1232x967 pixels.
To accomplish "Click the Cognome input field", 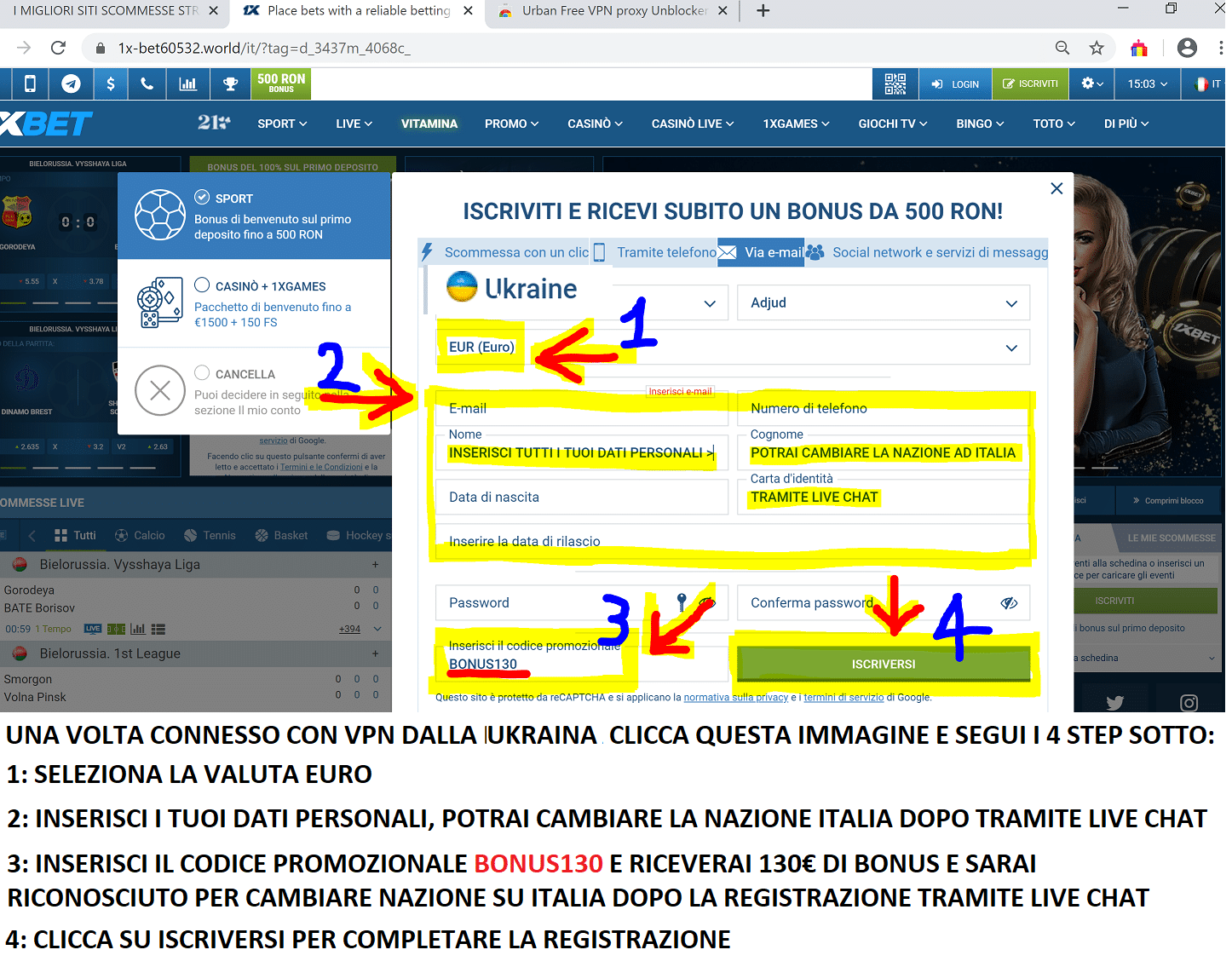I will 884,452.
